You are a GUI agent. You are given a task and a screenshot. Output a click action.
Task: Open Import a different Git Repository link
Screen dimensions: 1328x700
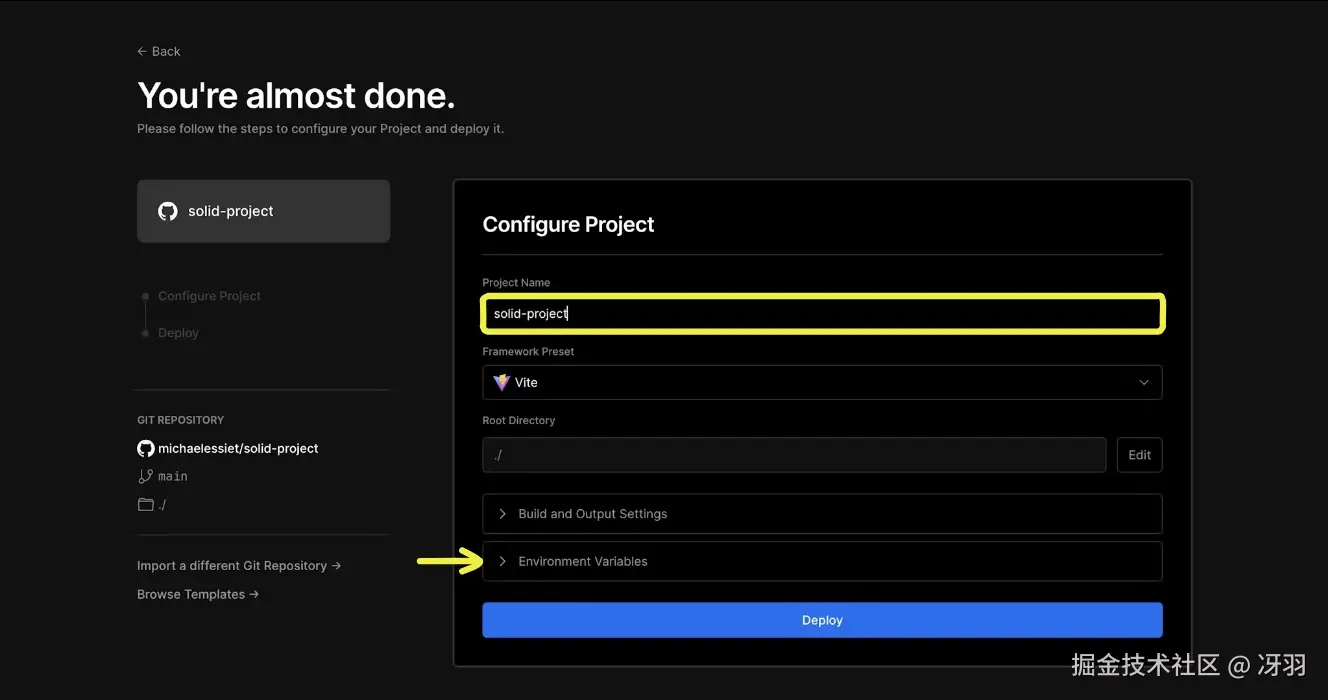click(239, 566)
